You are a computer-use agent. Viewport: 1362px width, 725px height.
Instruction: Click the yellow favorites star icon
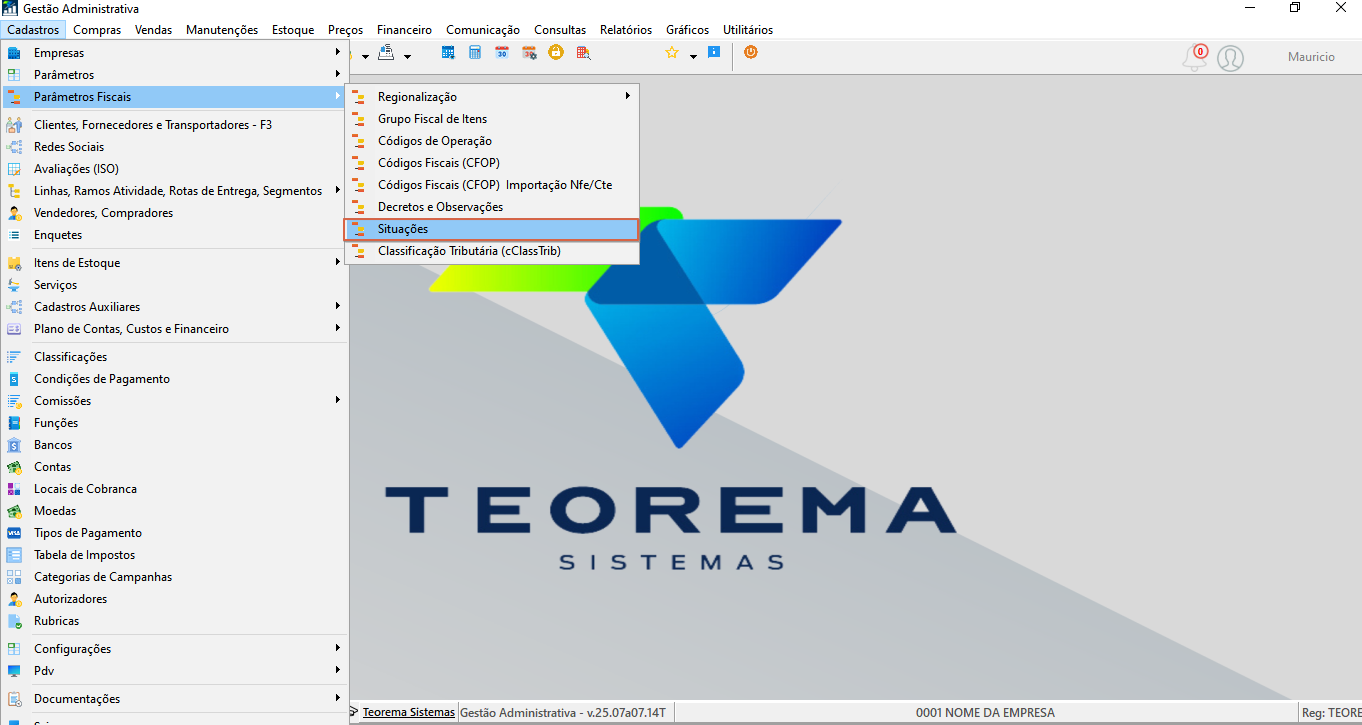pos(672,53)
